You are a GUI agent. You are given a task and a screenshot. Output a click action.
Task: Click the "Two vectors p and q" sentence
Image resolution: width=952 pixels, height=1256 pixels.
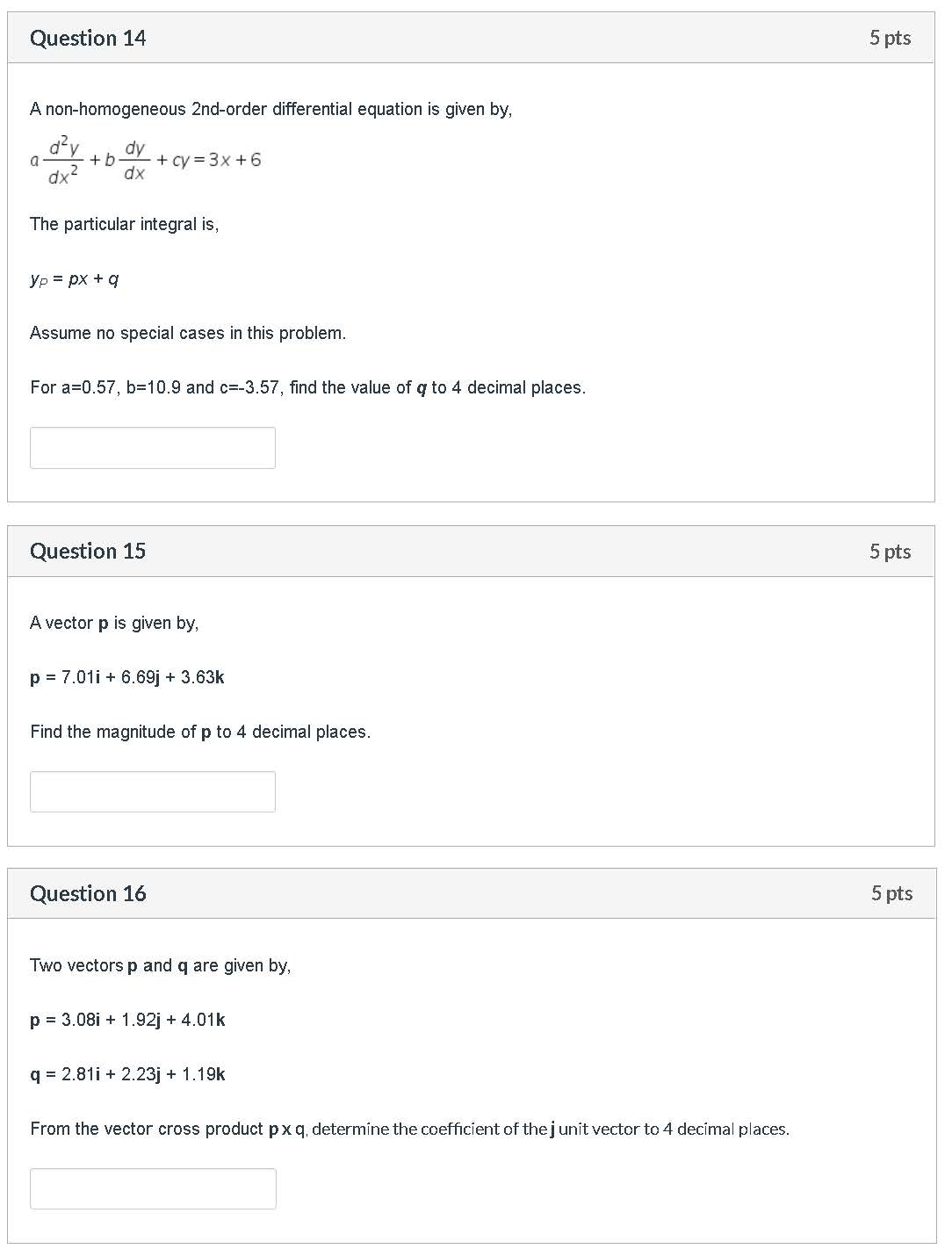click(x=161, y=965)
